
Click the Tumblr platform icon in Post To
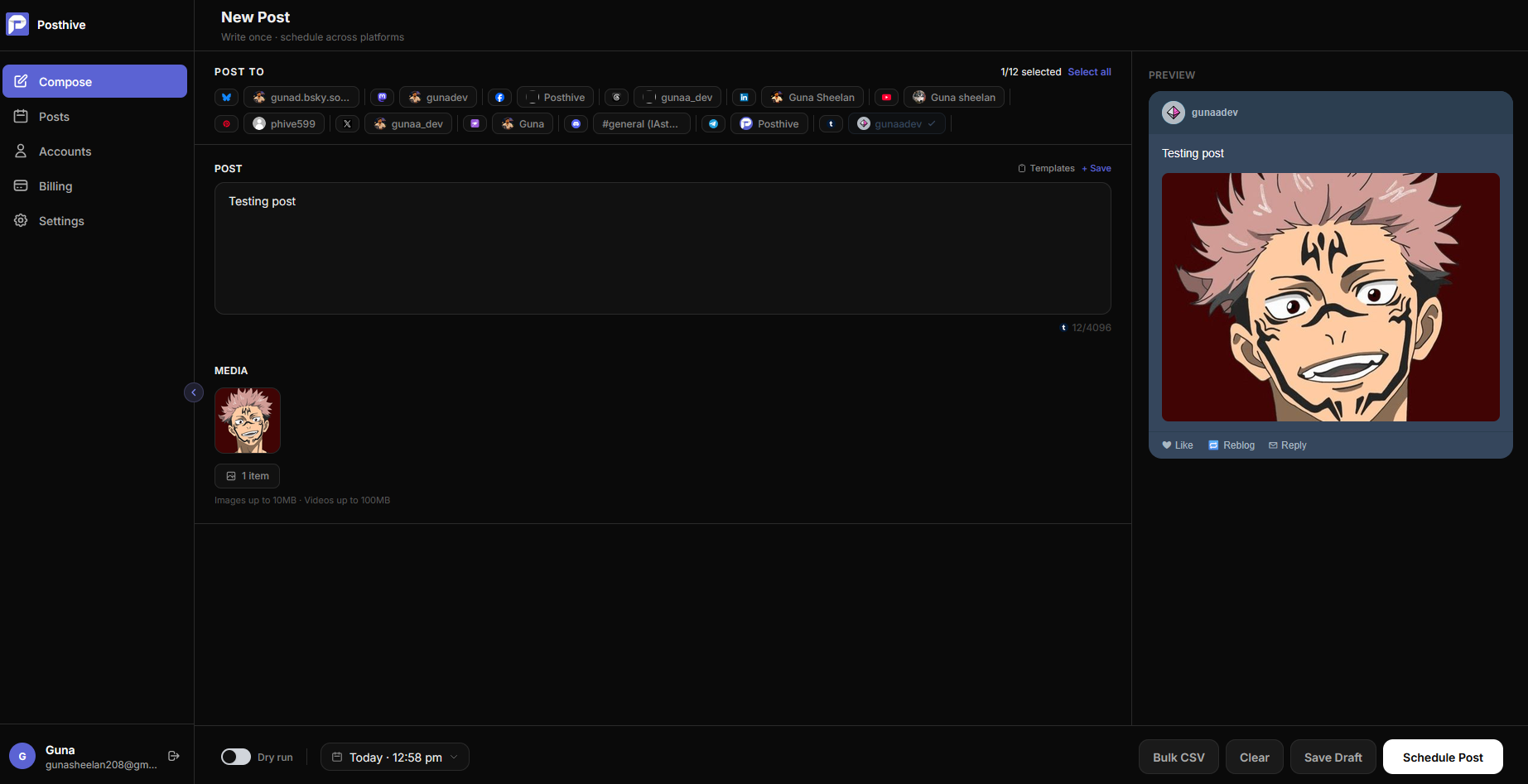coord(831,124)
